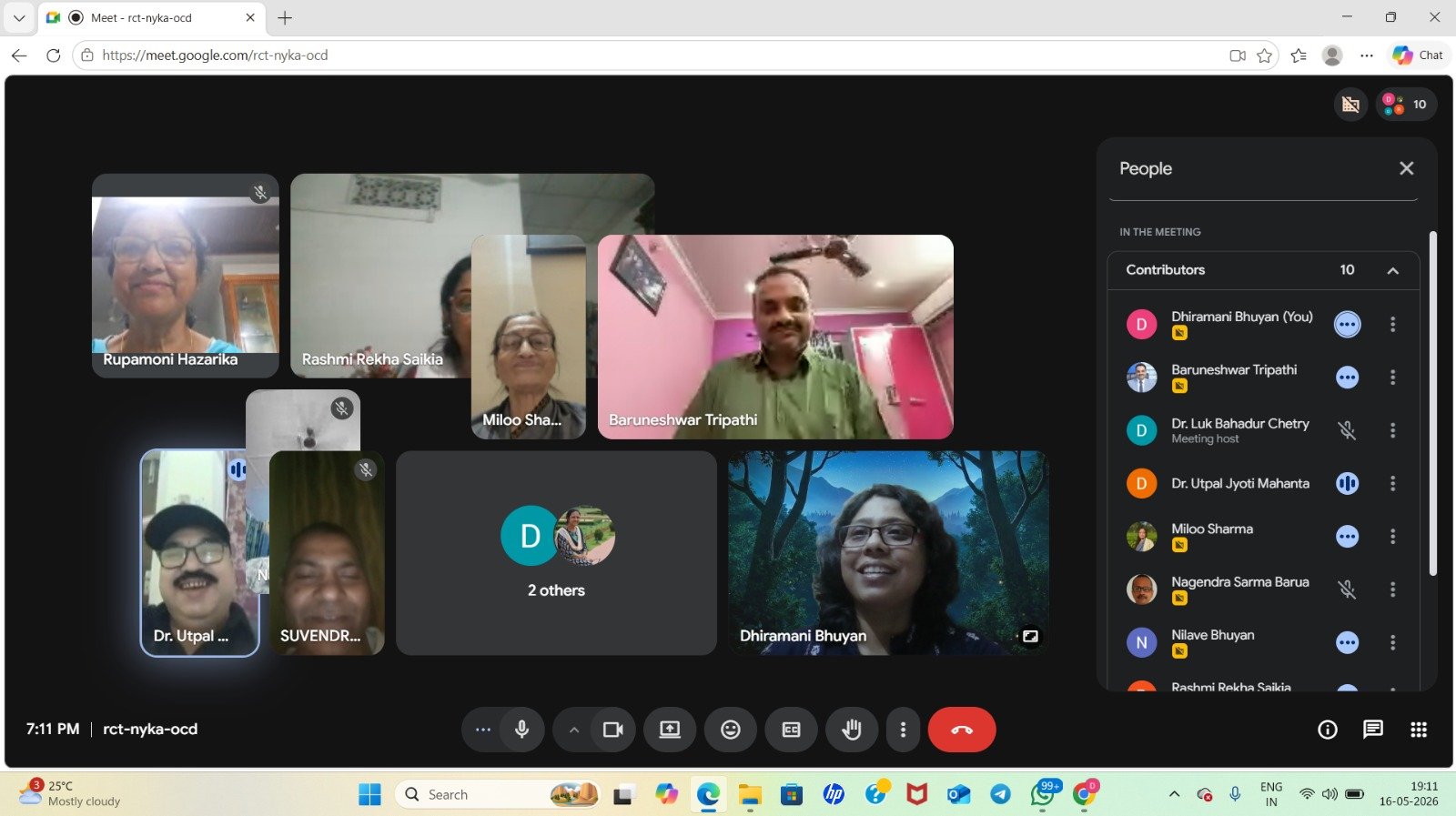Click the People panel scrollbar
This screenshot has height=816, width=1456.
[x=1432, y=404]
